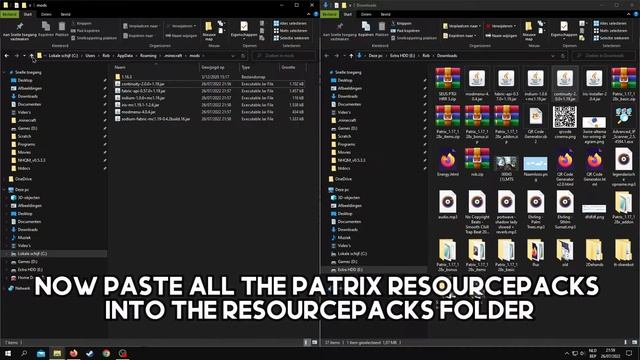Open 1.16.3 folder row in mods window
Screen dimensions: 640x360
pos(209,77)
